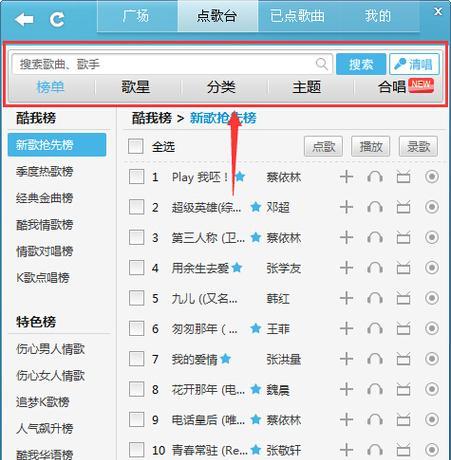Listen to 我的爱情 with headphone icon
The width and height of the screenshot is (451, 460).
coord(375,359)
